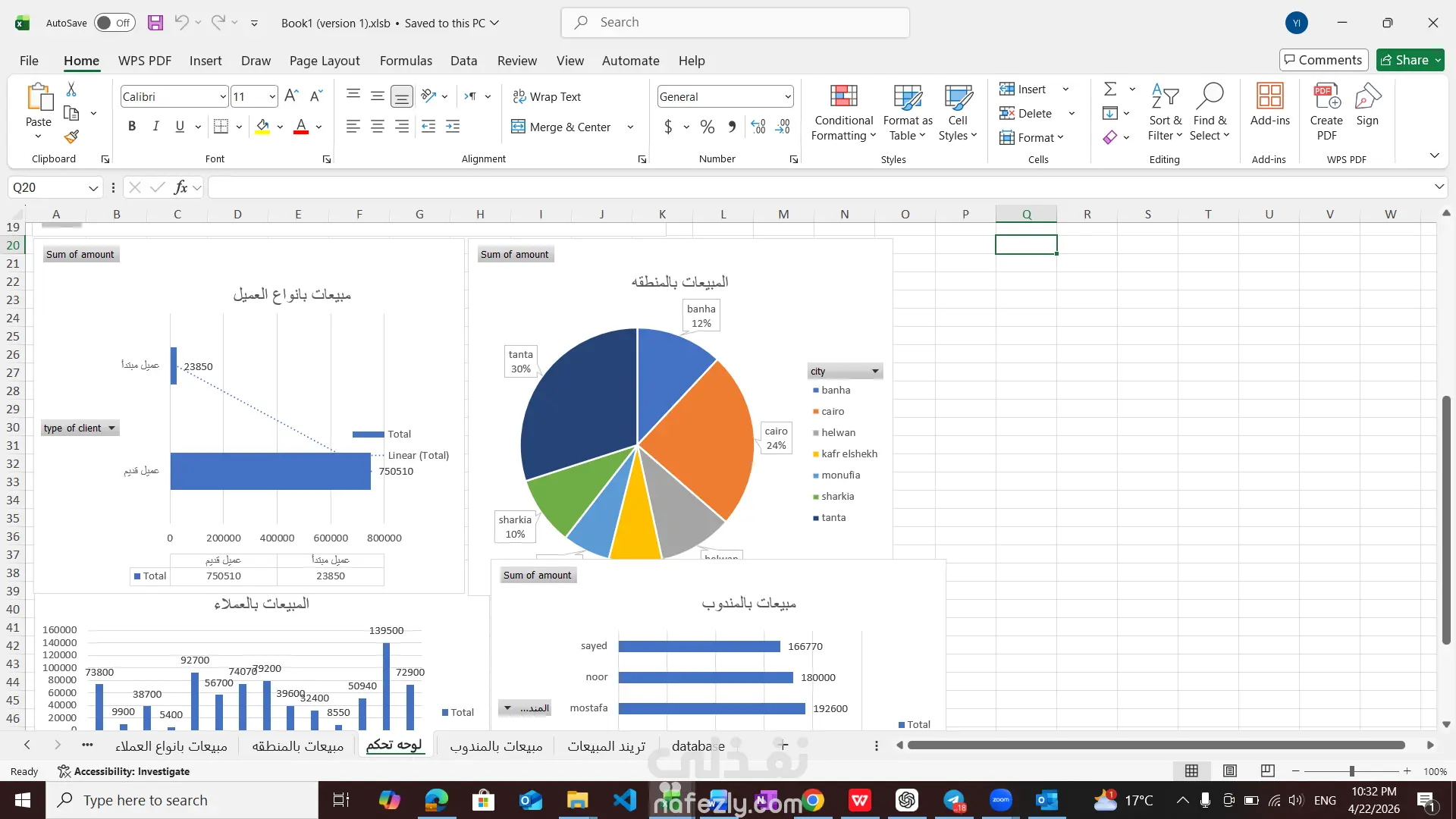This screenshot has height=819, width=1456.
Task: Click the Comma Style icon
Action: [732, 127]
